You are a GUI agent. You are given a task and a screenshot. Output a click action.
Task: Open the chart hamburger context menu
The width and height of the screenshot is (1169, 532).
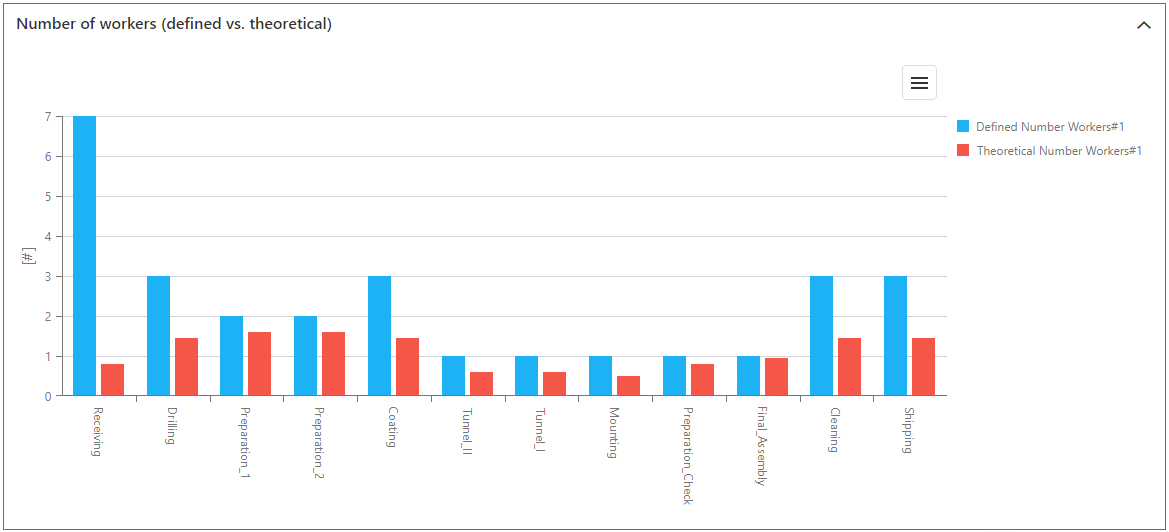[919, 83]
